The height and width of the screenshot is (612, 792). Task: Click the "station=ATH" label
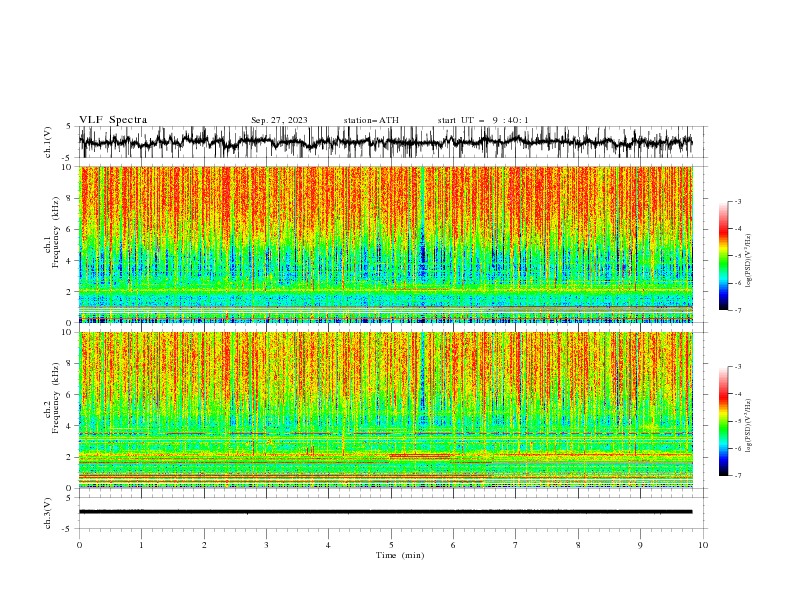[x=371, y=120]
